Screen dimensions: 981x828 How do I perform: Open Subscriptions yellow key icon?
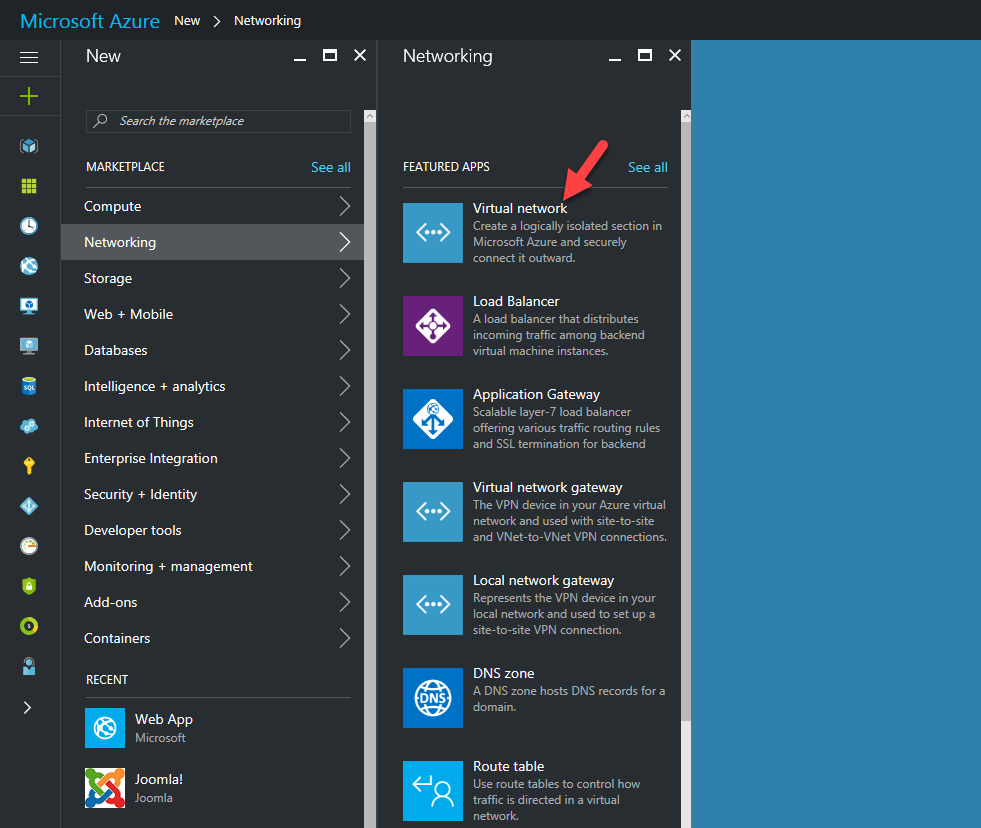click(29, 466)
